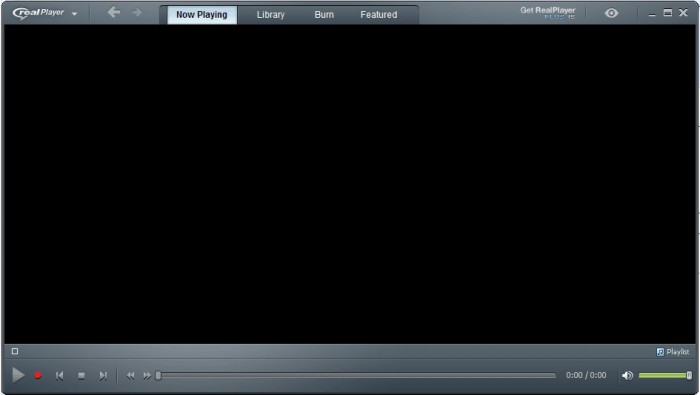Click the playback seek bar
The height and width of the screenshot is (395, 700).
point(356,376)
